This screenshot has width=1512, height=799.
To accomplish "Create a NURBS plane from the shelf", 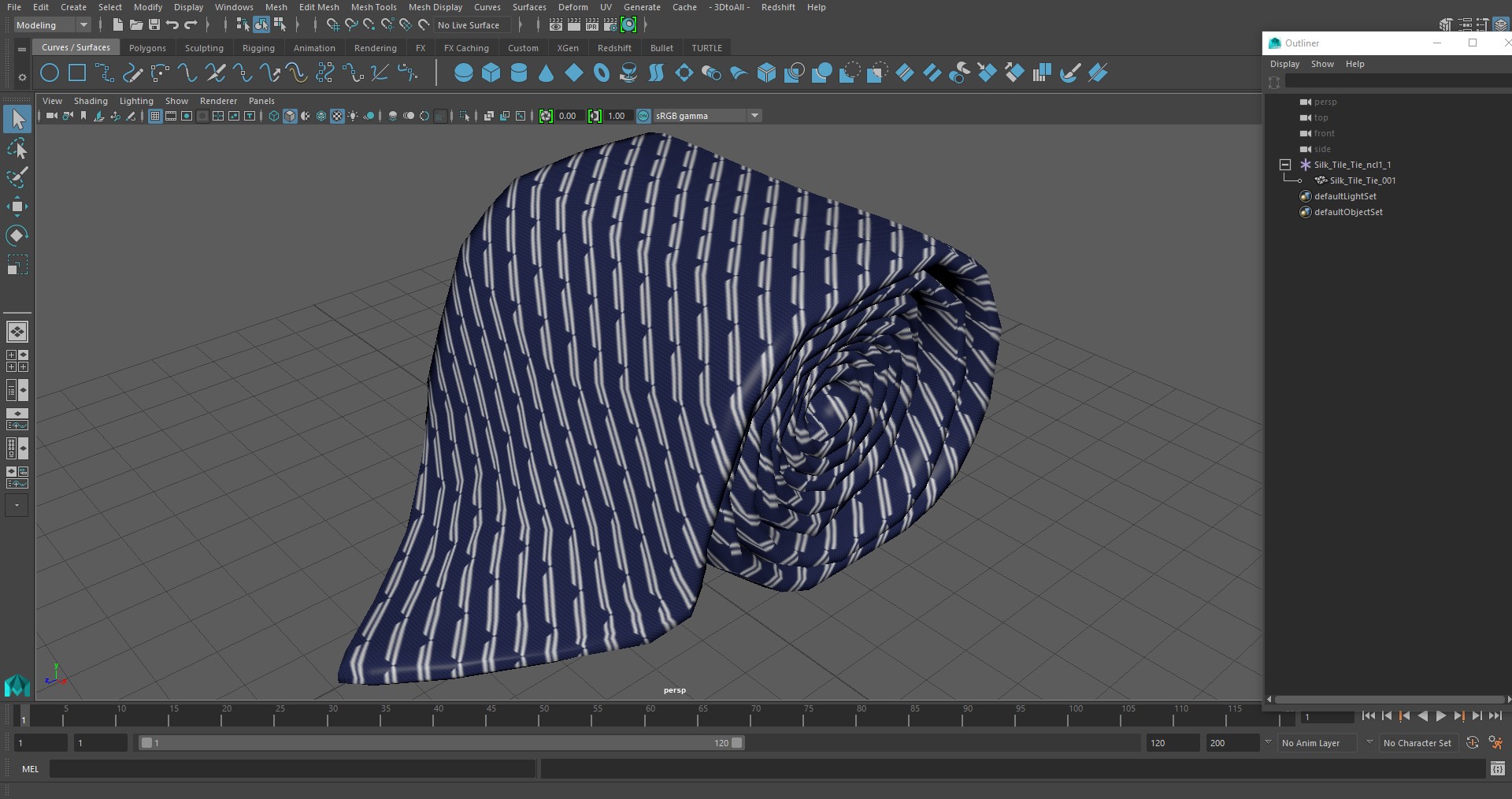I will pyautogui.click(x=574, y=73).
